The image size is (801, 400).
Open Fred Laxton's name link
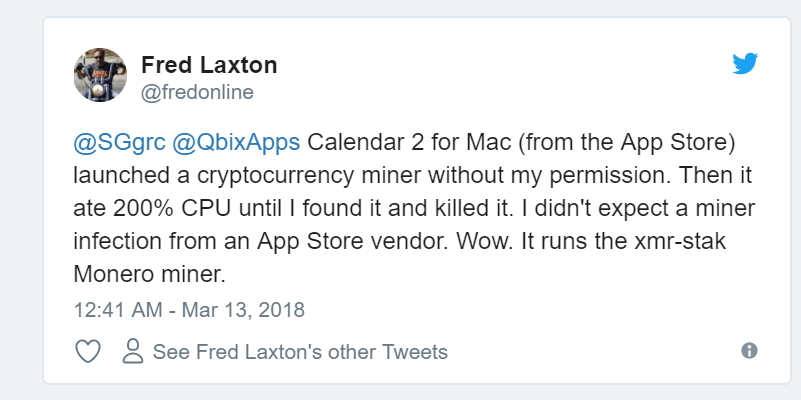tap(209, 66)
